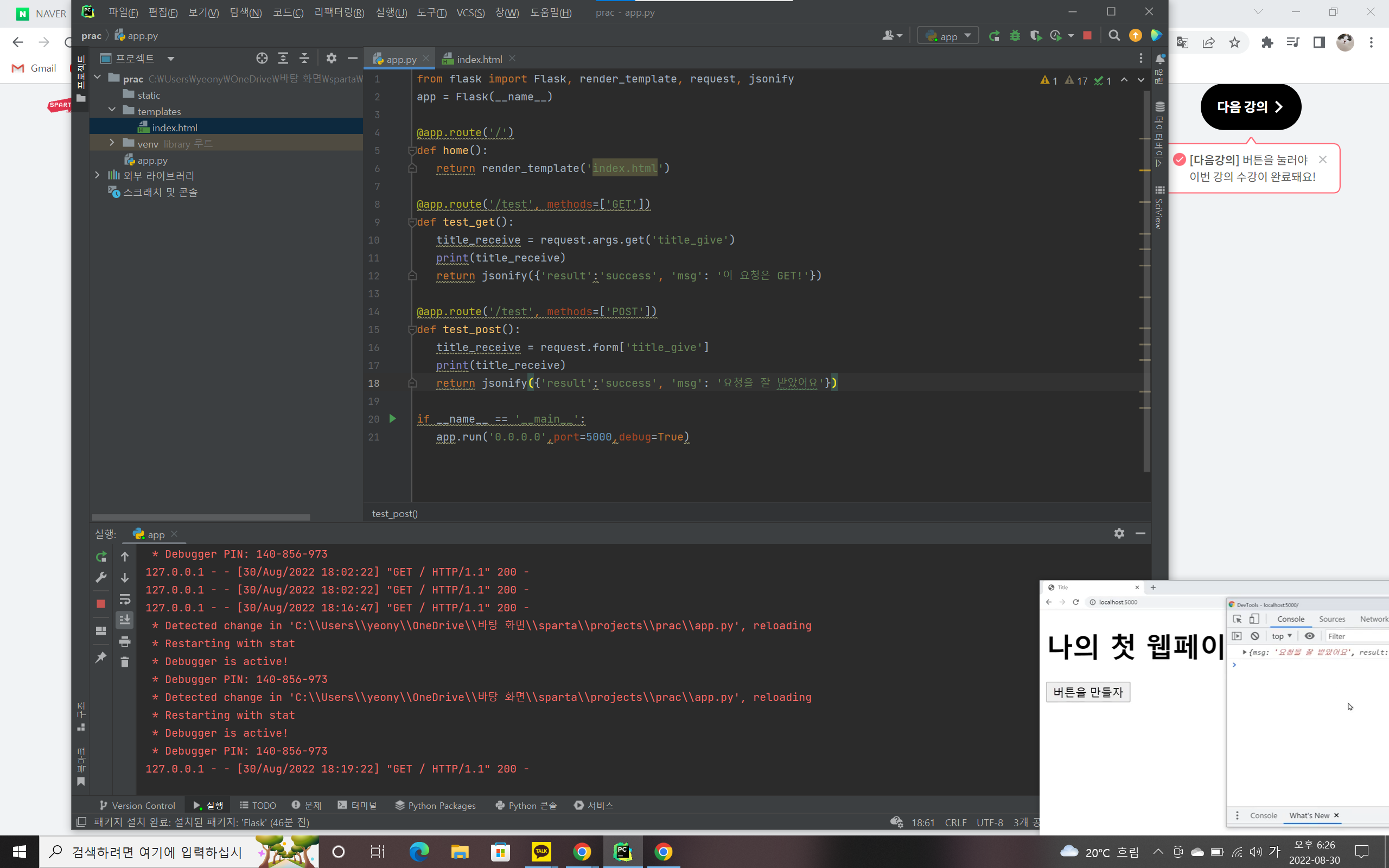Expand all items in Project panel
Image resolution: width=1389 pixels, height=868 pixels.
tap(283, 58)
